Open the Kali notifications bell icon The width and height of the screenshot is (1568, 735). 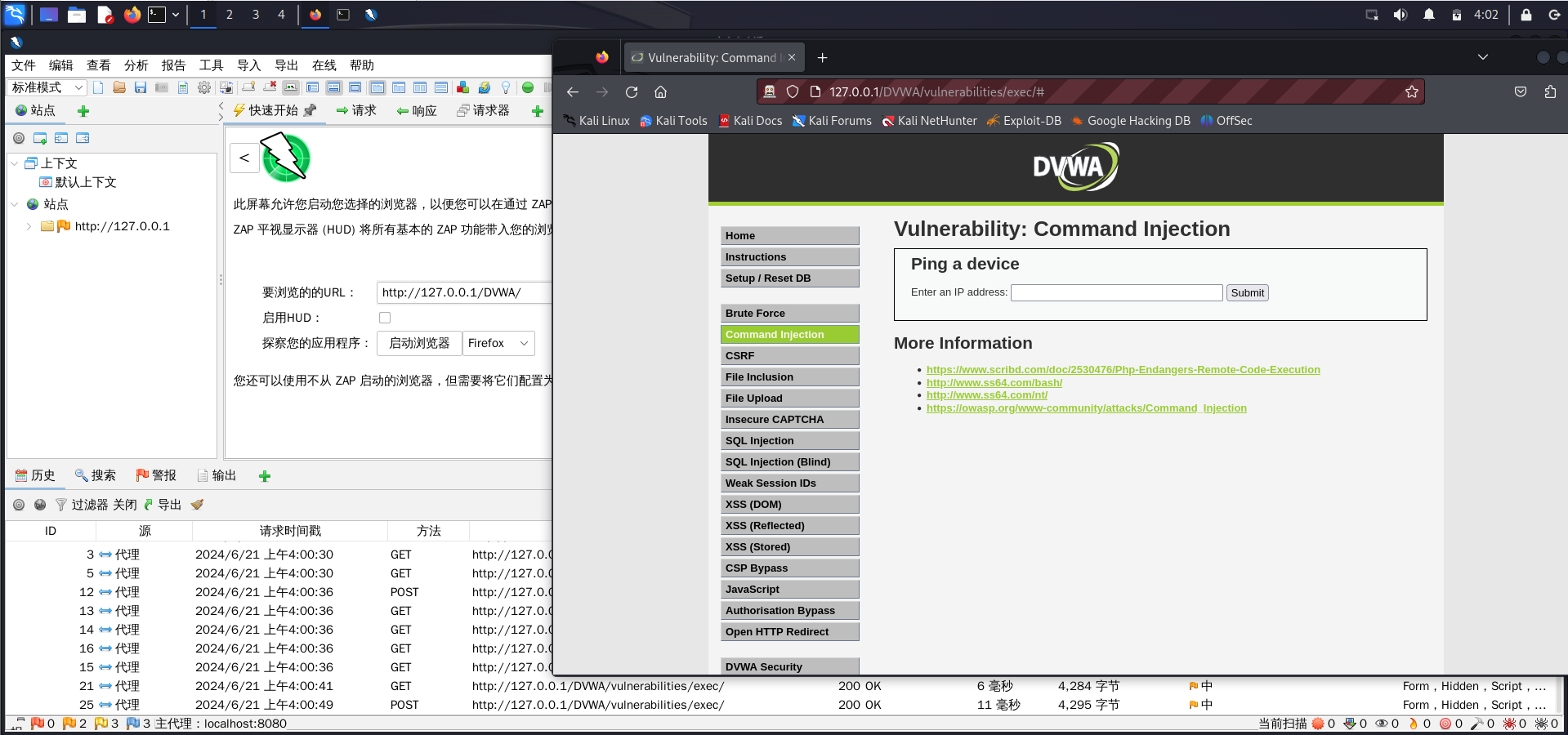click(1429, 15)
